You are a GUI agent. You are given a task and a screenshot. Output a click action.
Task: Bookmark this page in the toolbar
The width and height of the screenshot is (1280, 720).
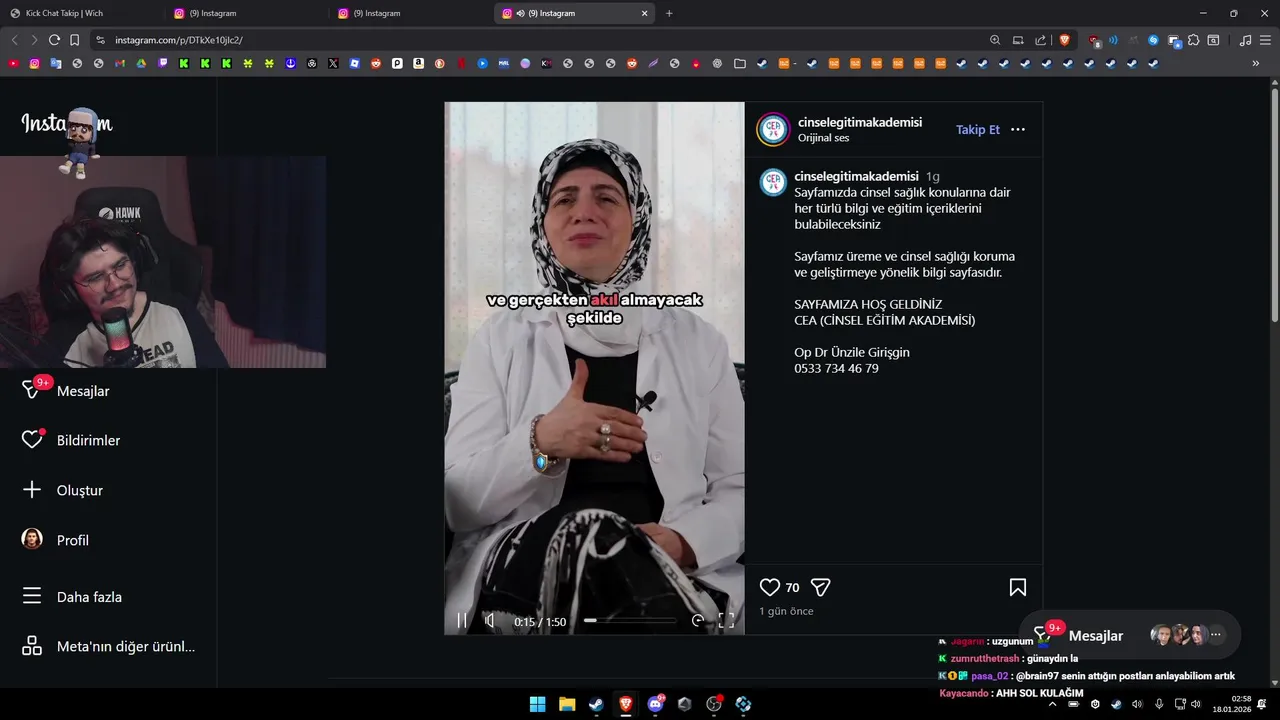point(74,40)
